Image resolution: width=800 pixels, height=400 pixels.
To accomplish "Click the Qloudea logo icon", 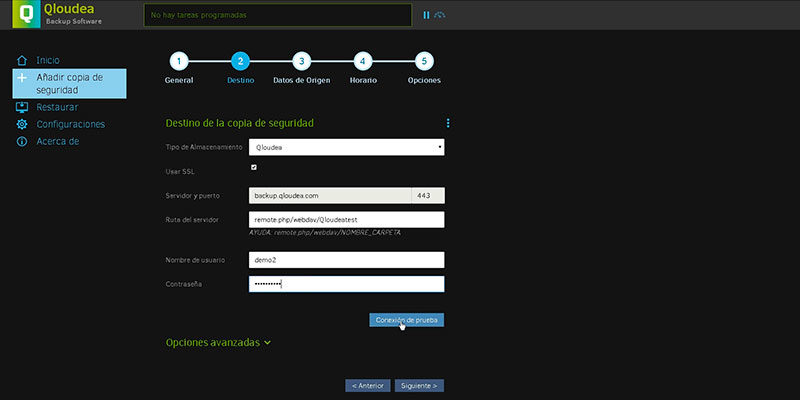I will click(x=26, y=13).
